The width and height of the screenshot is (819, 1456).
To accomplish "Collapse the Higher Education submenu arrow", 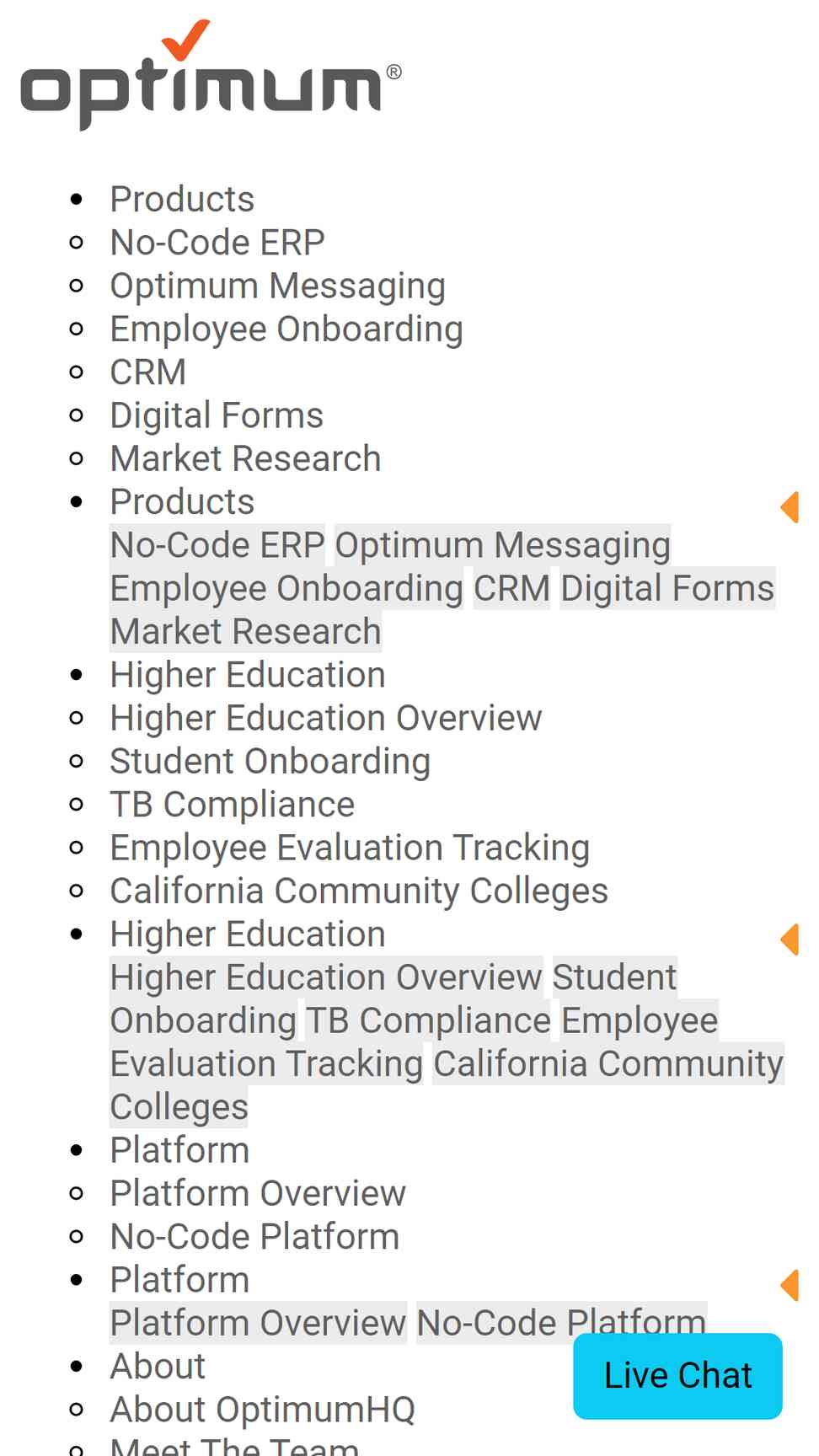I will [790, 939].
